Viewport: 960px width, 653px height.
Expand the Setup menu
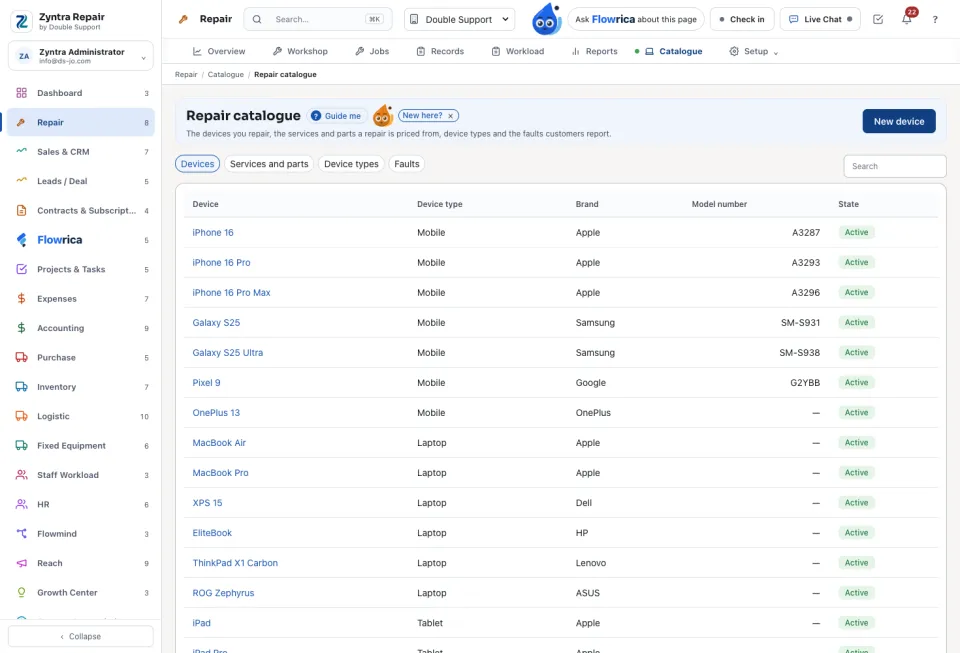(x=753, y=51)
